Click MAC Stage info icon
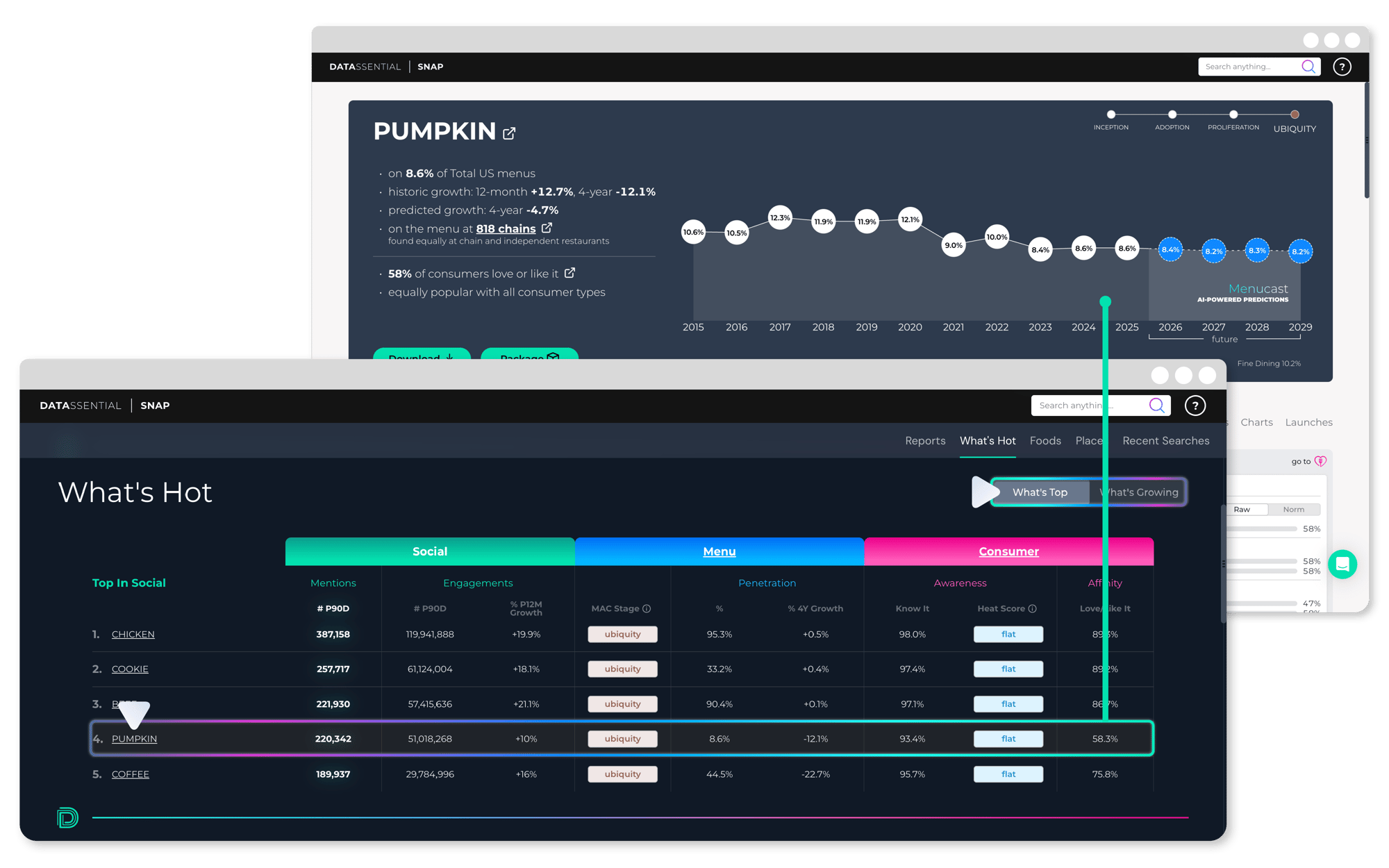This screenshot has height=868, width=1389. tap(647, 609)
